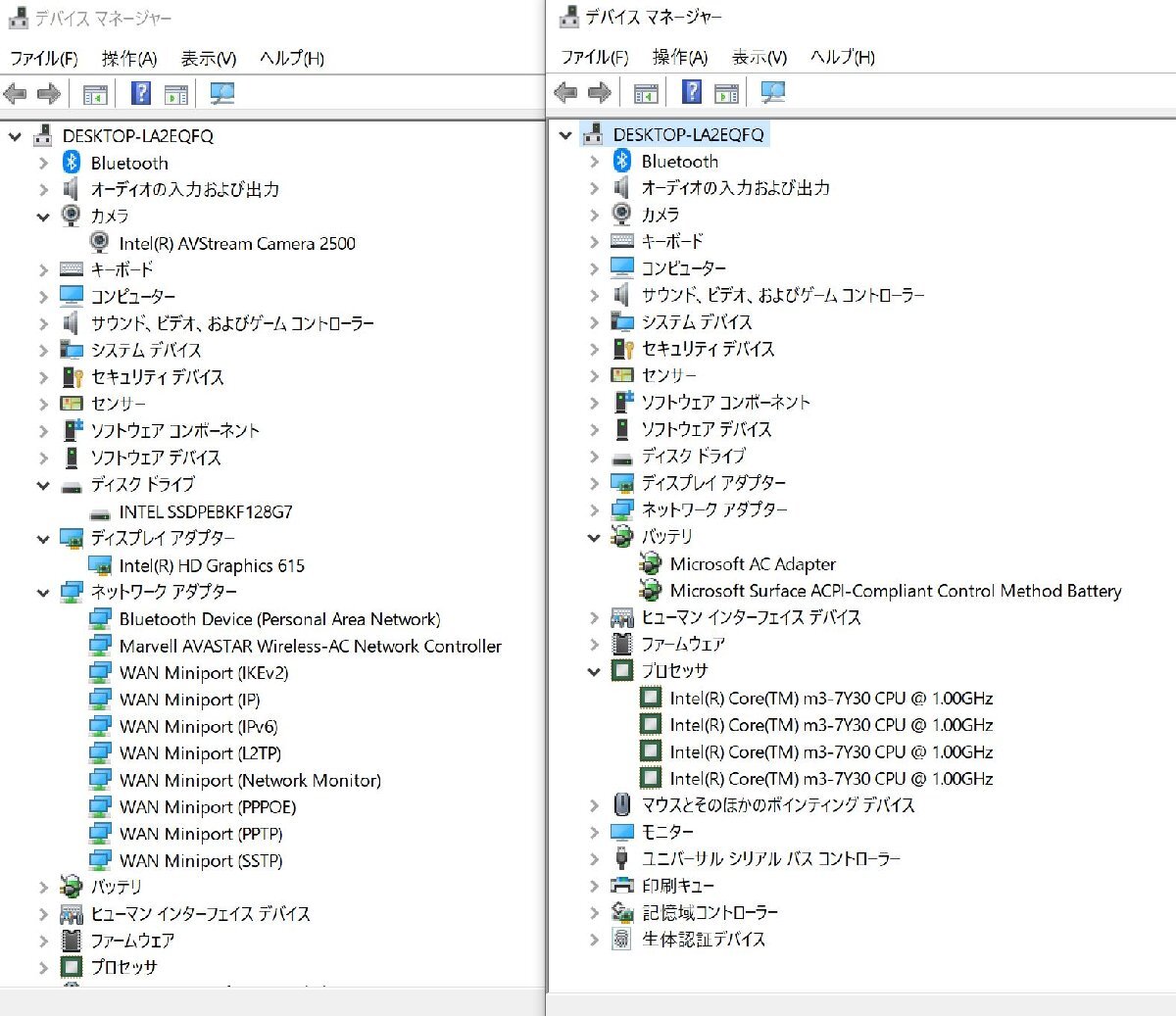
Task: Select WAN Miniport (PPTP) entry
Action: pyautogui.click(x=201, y=835)
